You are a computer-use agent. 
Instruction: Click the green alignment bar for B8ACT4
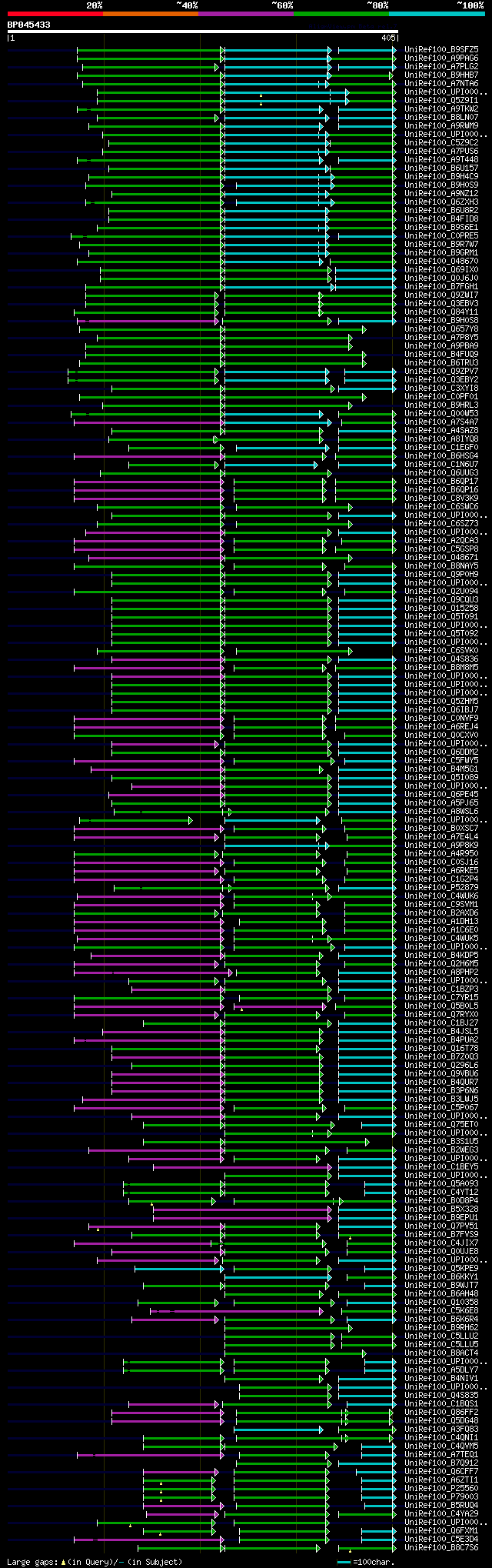pos(295,1353)
